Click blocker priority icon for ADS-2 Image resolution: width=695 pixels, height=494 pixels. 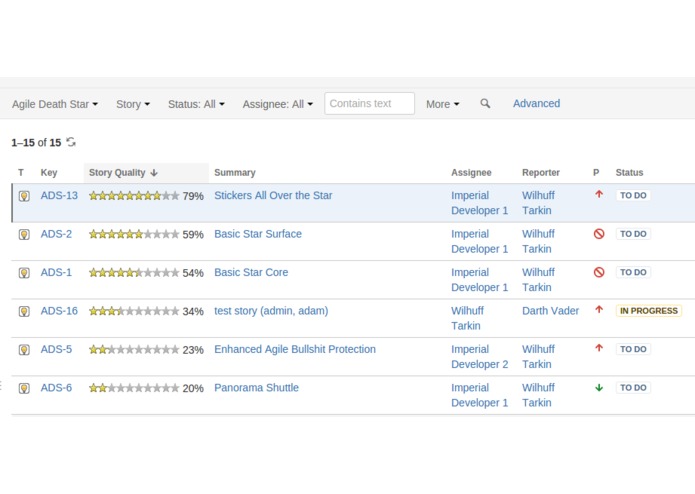point(599,233)
